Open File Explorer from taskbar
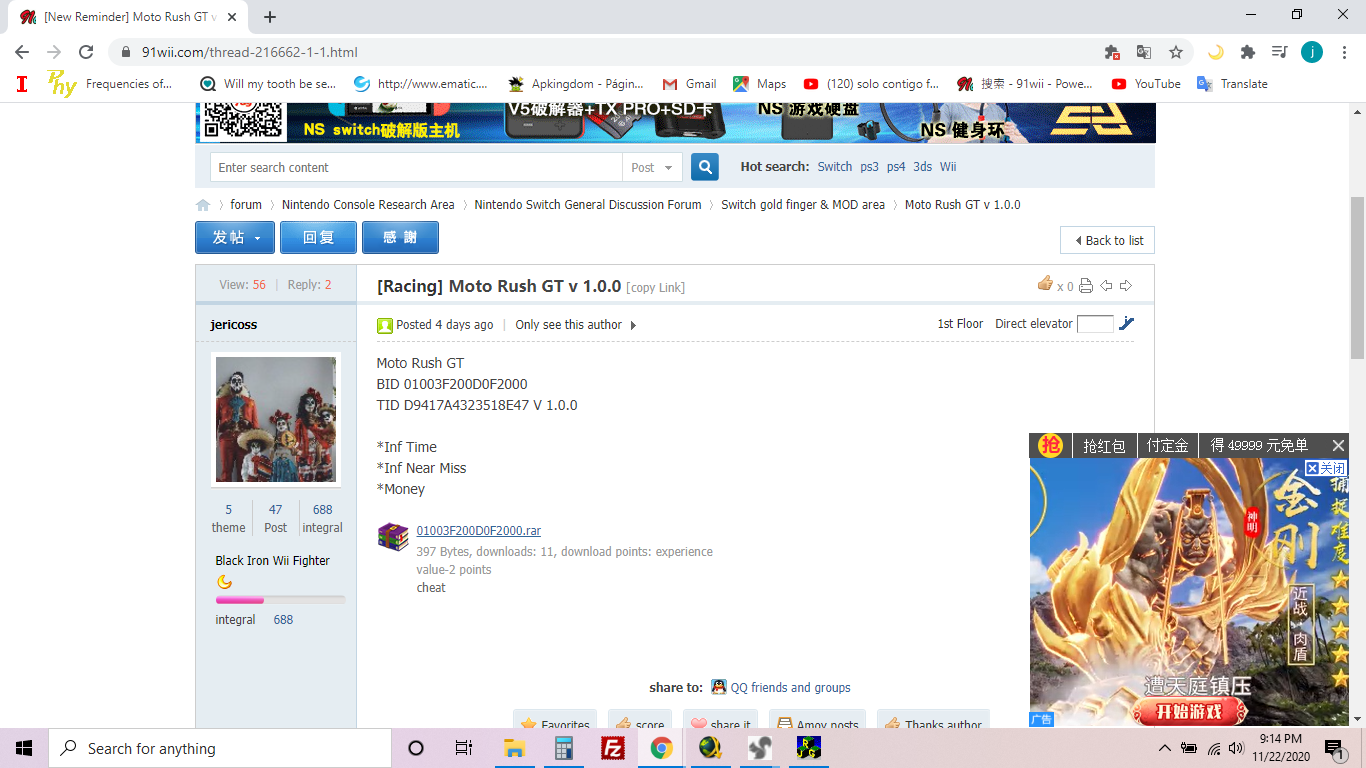 pyautogui.click(x=514, y=748)
